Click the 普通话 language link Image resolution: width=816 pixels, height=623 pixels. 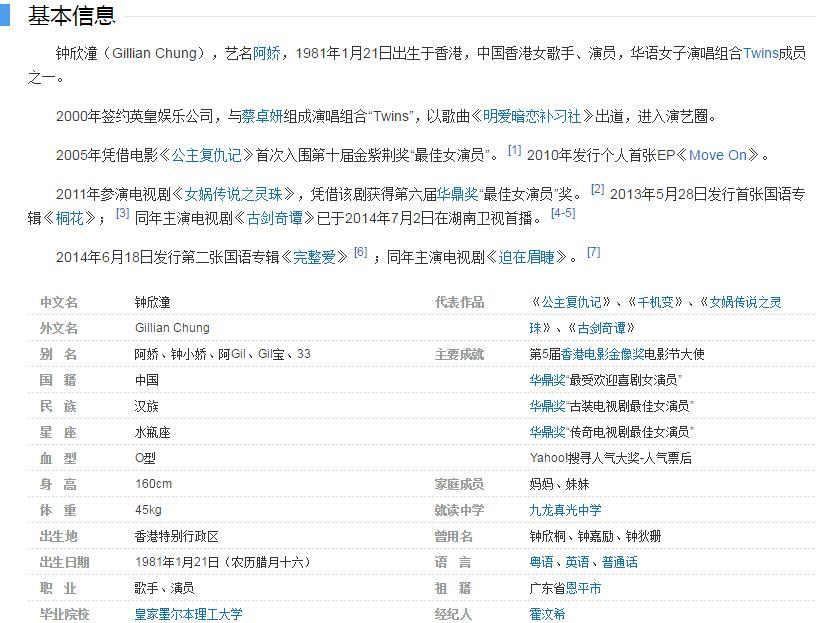coord(620,562)
